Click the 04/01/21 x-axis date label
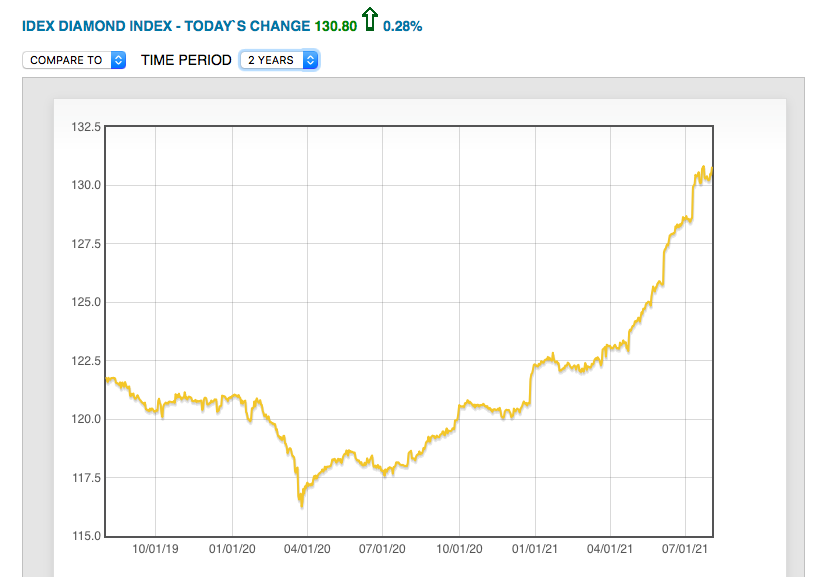This screenshot has width=827, height=577. 609,549
